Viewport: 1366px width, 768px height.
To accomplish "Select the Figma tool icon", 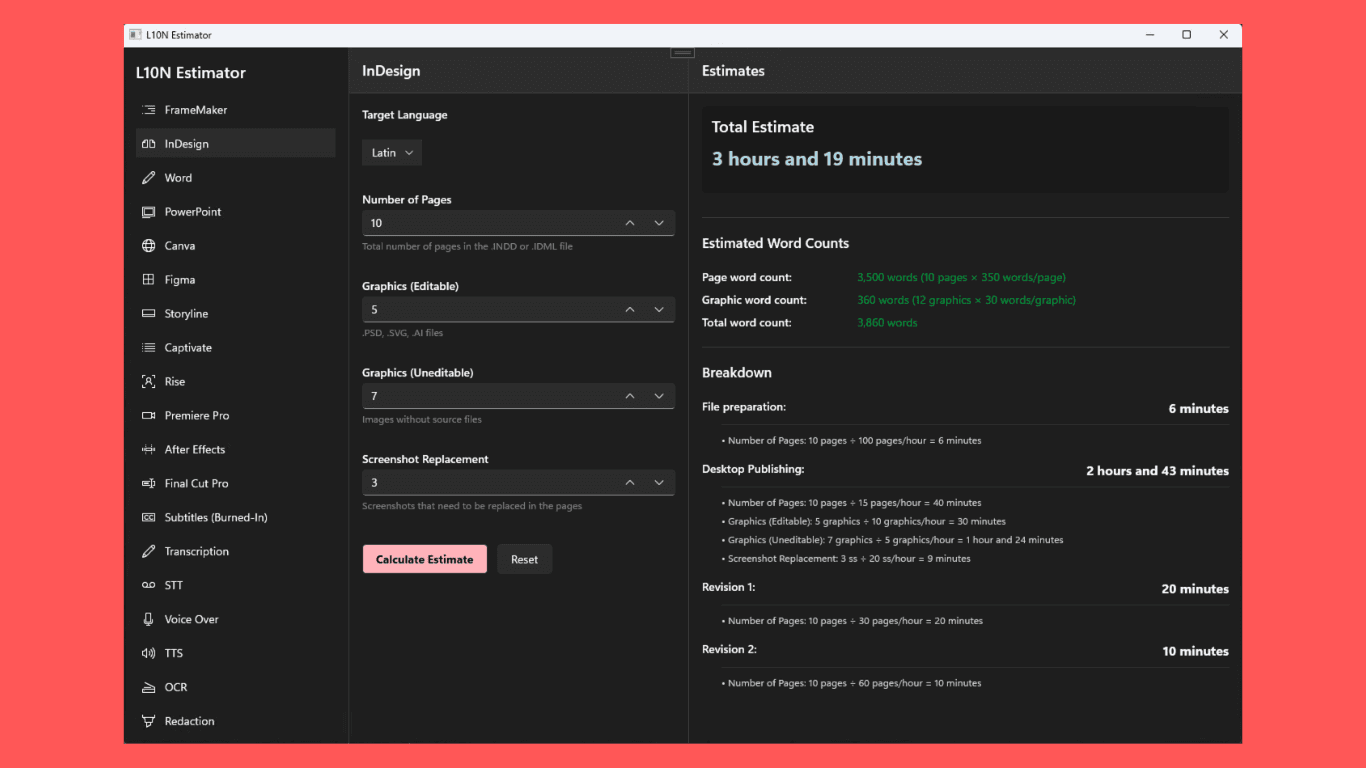I will coord(147,279).
